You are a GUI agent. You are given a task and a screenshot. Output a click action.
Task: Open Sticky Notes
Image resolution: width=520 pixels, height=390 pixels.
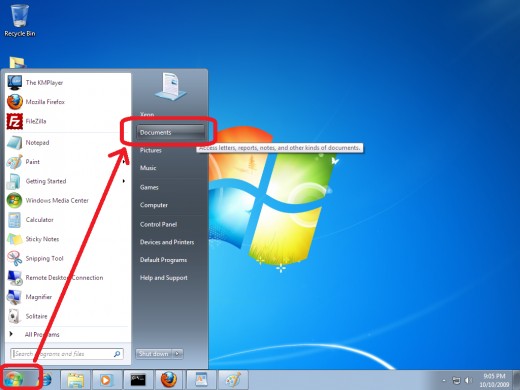coord(67,239)
